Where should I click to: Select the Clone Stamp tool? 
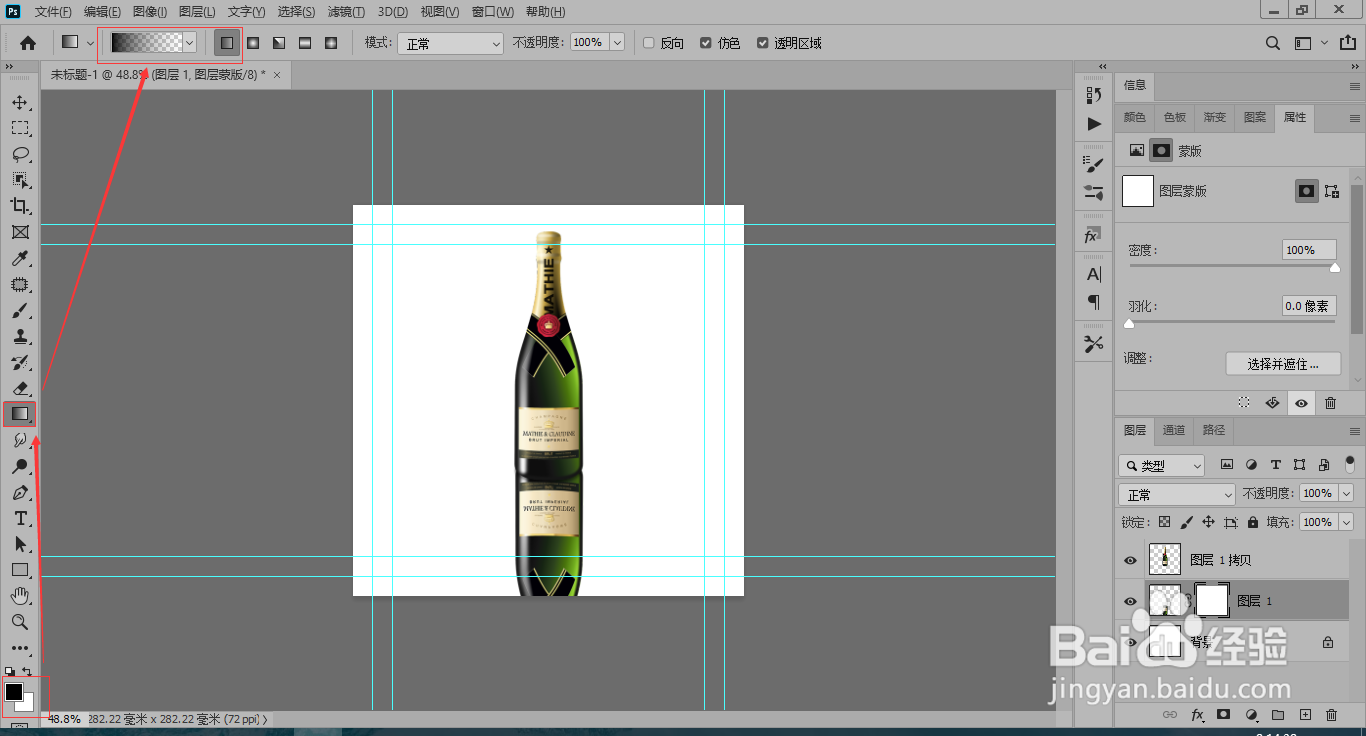pos(20,337)
